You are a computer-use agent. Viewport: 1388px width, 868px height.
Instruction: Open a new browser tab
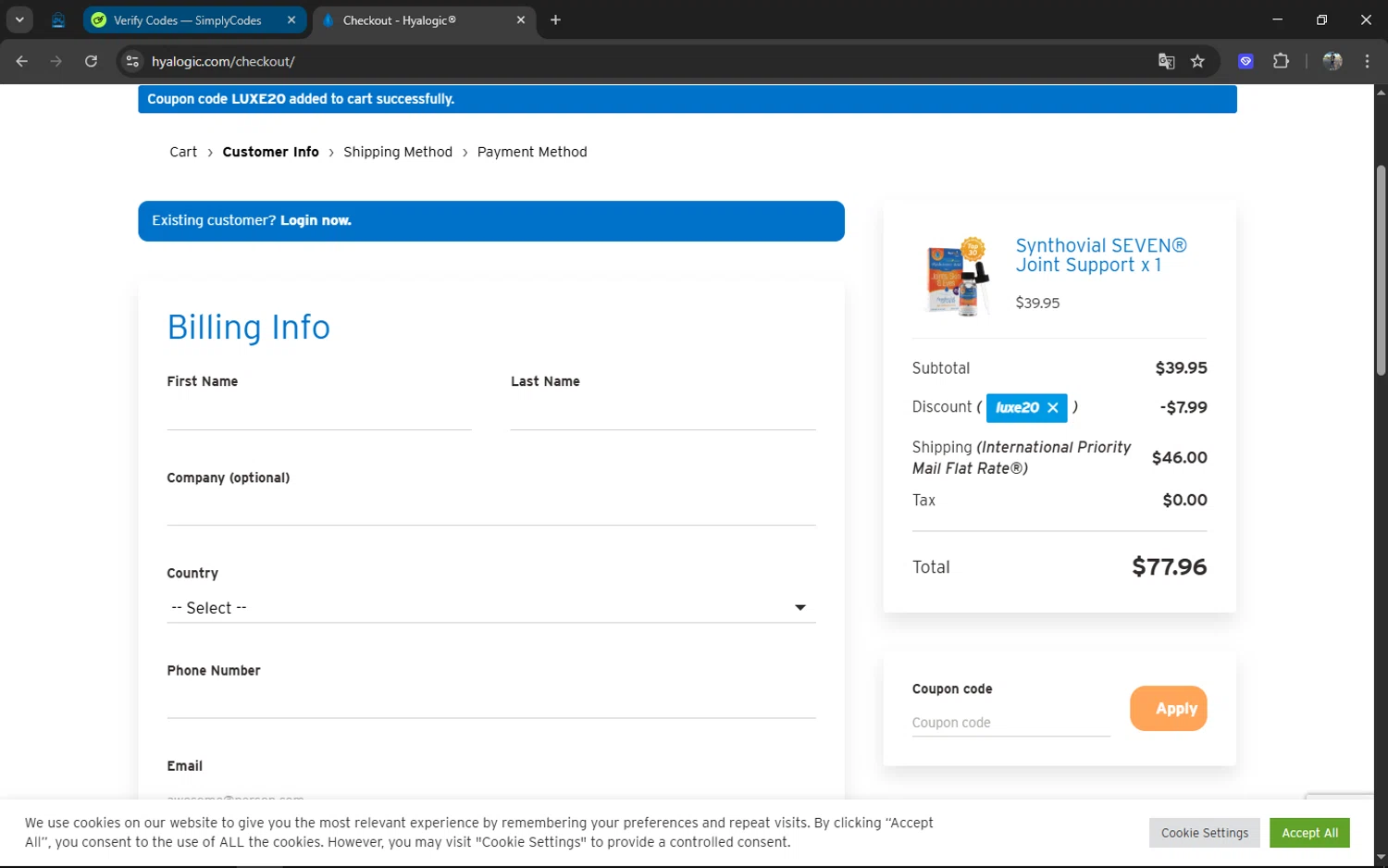pos(555,19)
